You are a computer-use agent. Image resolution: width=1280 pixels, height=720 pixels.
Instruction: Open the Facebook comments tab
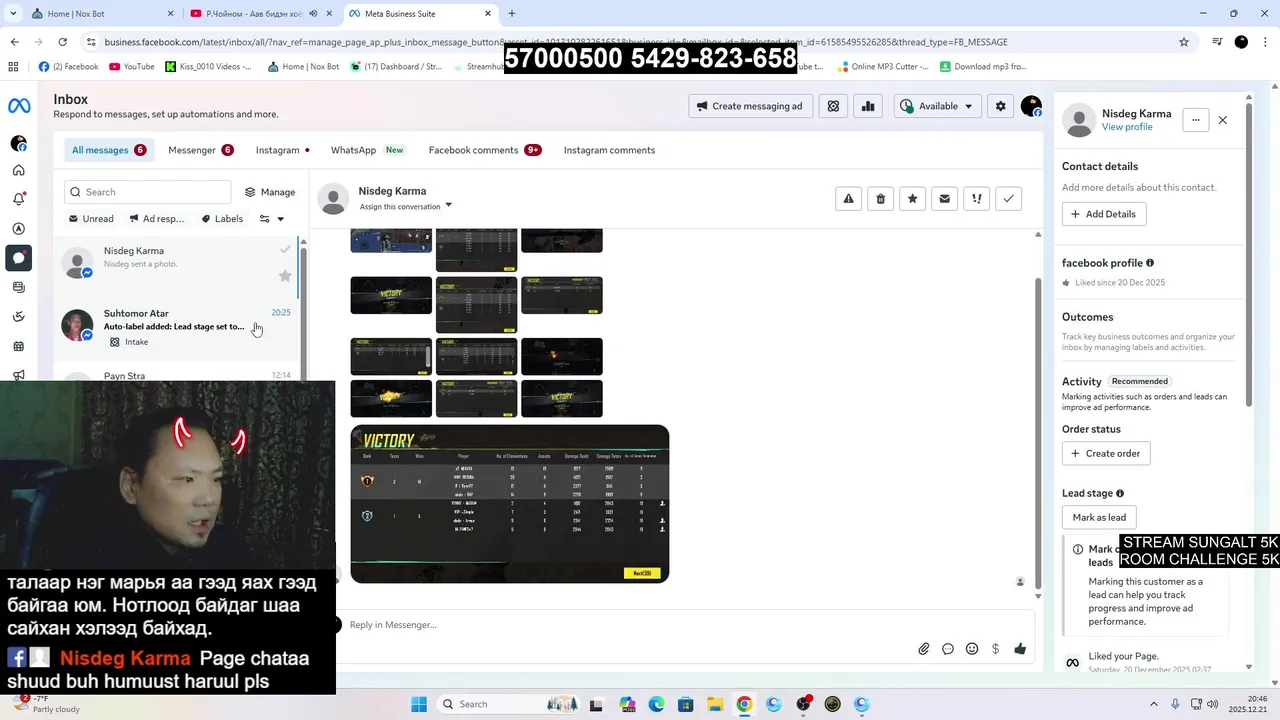pyautogui.click(x=484, y=150)
